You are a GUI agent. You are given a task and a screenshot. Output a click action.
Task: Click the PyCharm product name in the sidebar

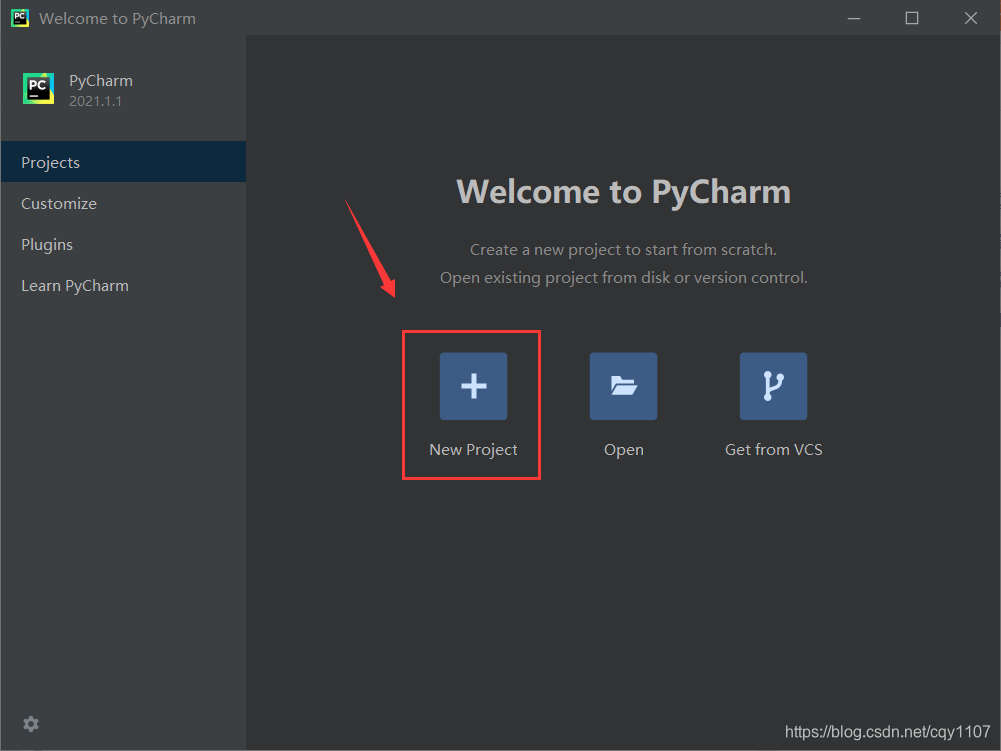101,81
